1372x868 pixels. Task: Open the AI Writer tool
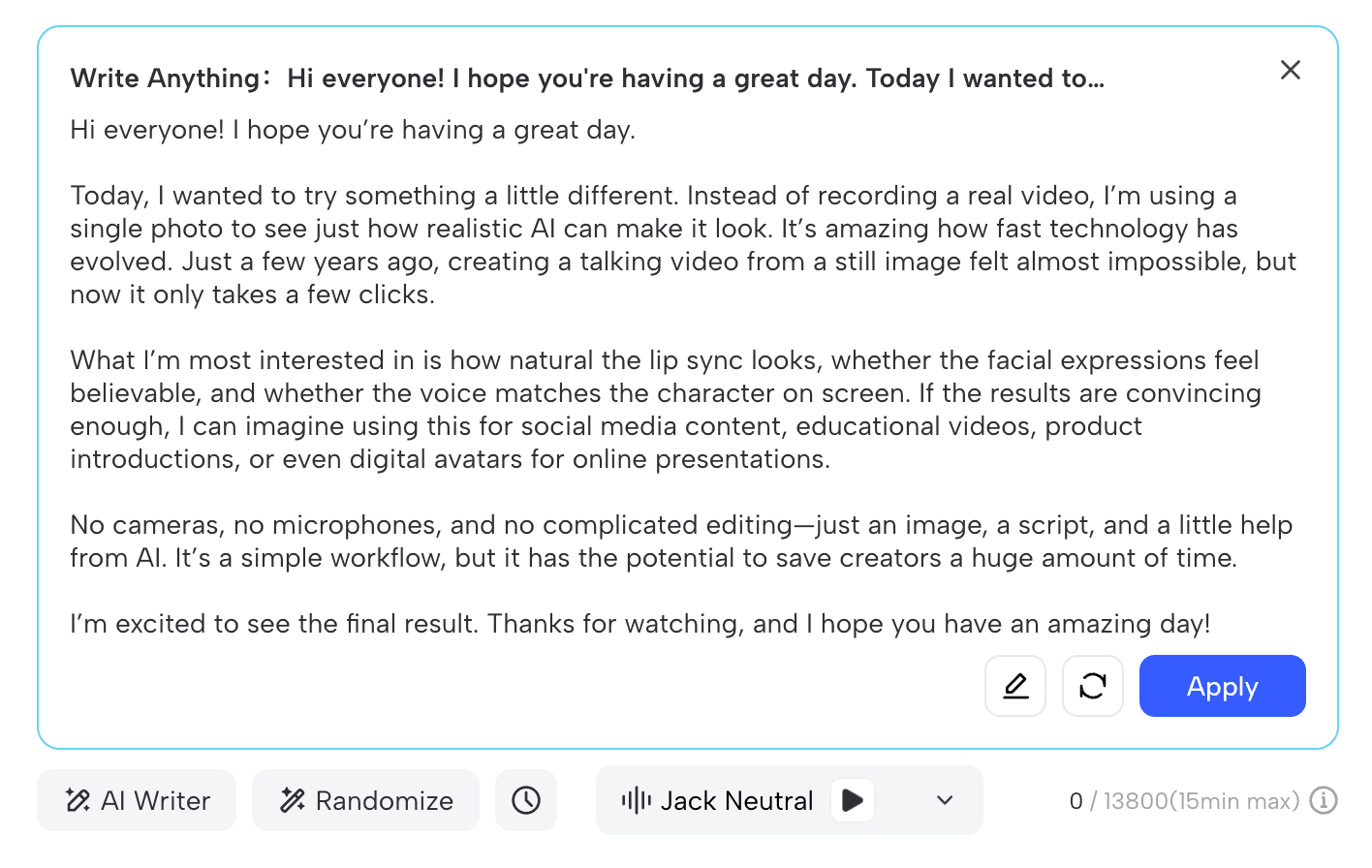coord(137,800)
